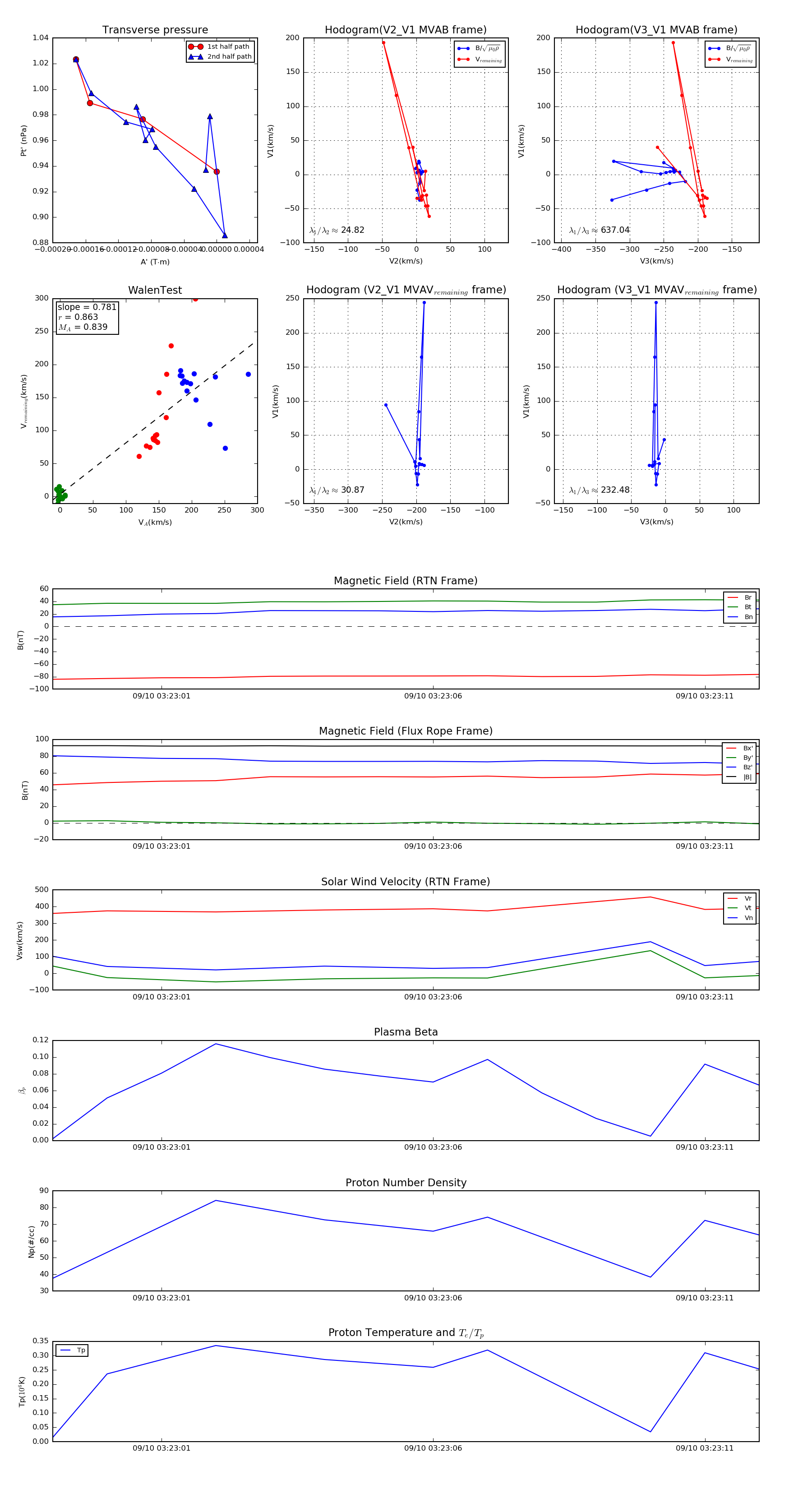Image resolution: width=812 pixels, height=1489 pixels.
Task: Click the "Plasma Beta" plot title
Action: [406, 1032]
